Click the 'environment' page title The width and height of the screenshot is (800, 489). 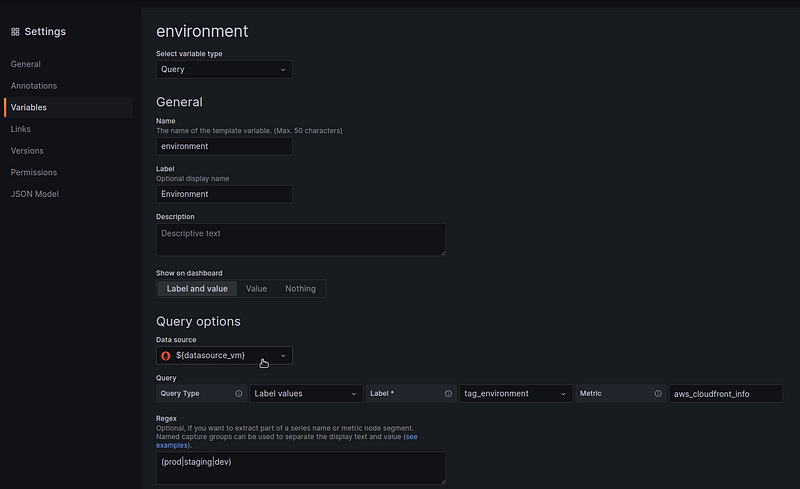[202, 31]
